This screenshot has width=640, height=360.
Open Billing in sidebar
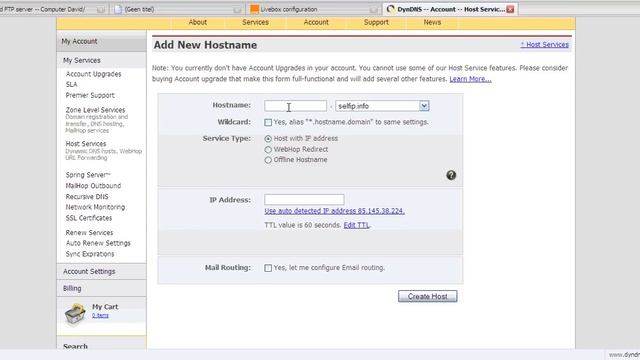[x=72, y=289]
